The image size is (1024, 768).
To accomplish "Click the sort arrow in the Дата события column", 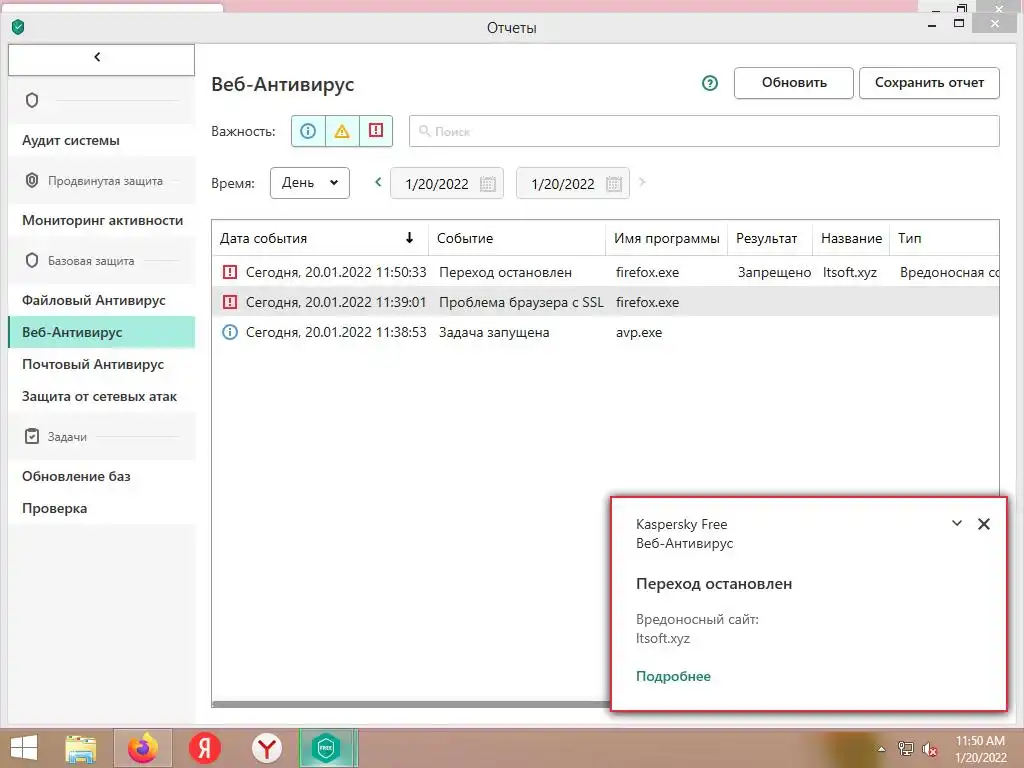I will click(409, 238).
